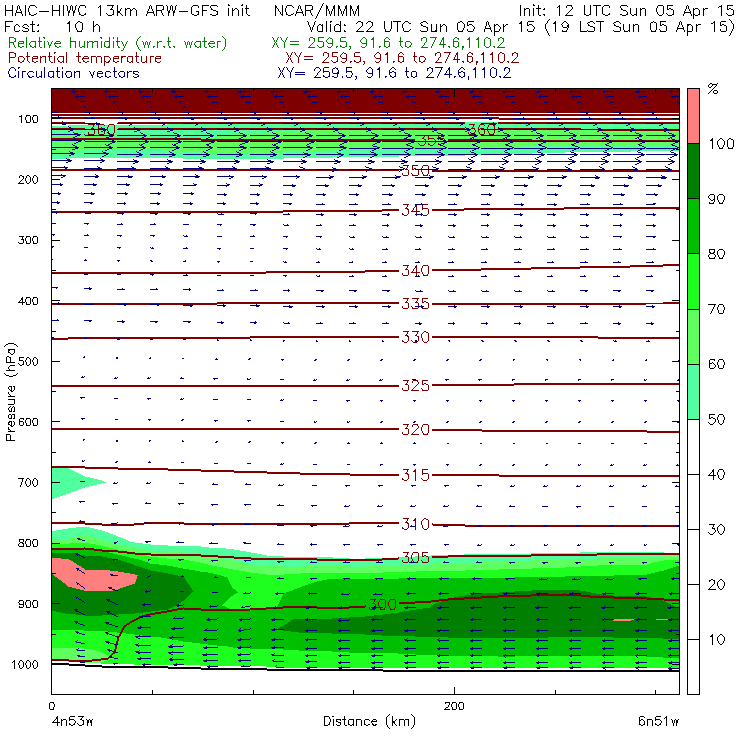Click the pink 100% segment of the colorbar
This screenshot has height=740, width=740.
tap(693, 116)
